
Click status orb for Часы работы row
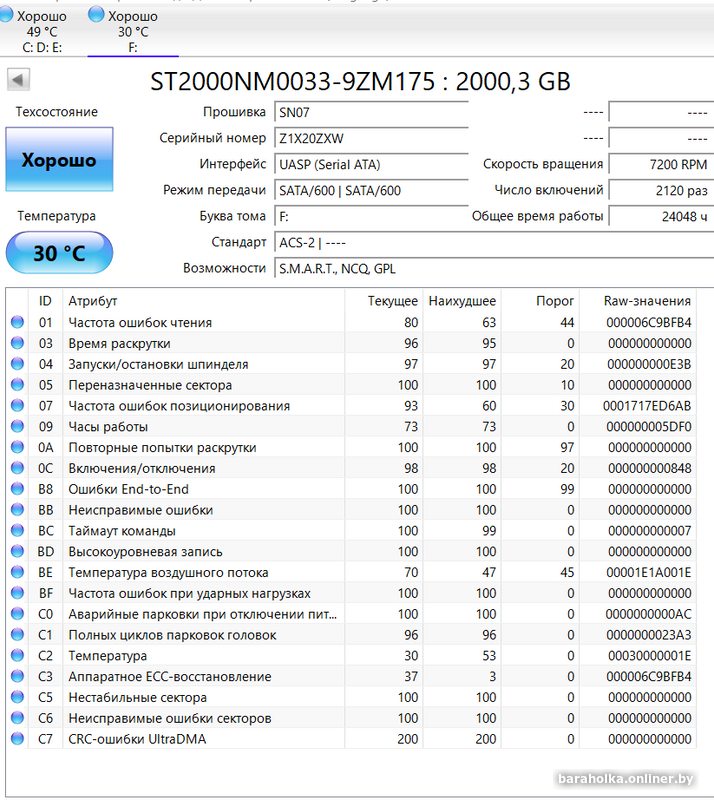coord(17,427)
